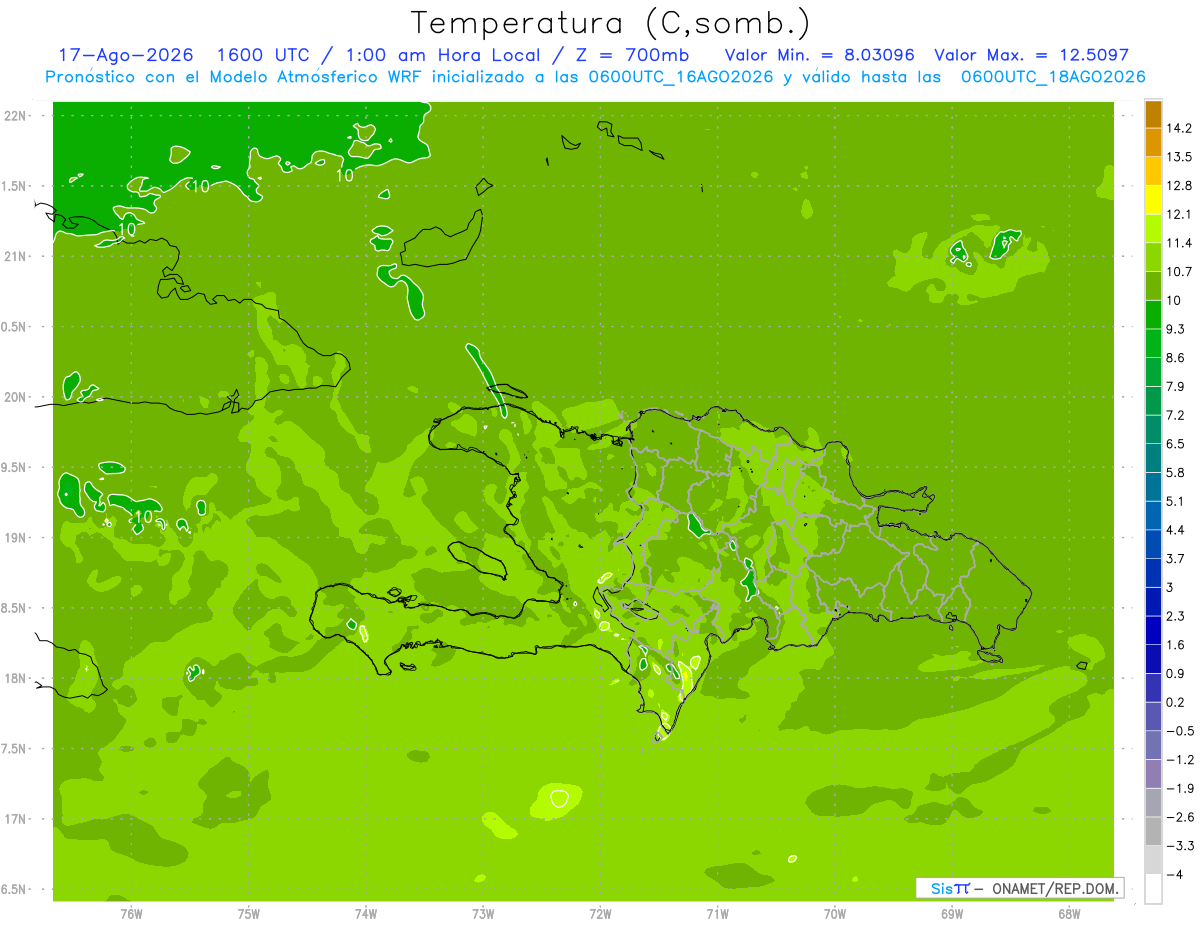1200x927 pixels.
Task: Click the legend value "12.1"
Action: [x=1179, y=215]
